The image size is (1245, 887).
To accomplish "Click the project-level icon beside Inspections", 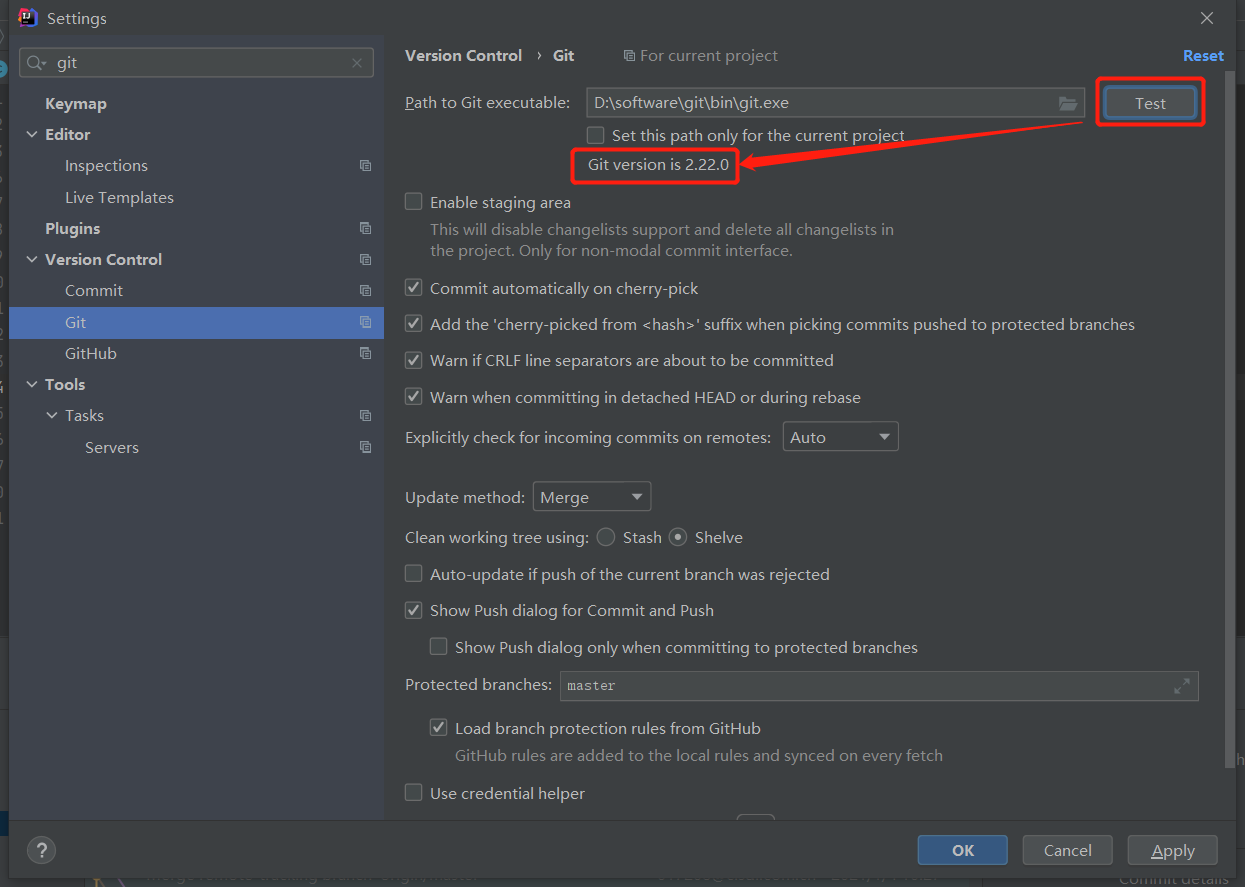I will click(365, 166).
